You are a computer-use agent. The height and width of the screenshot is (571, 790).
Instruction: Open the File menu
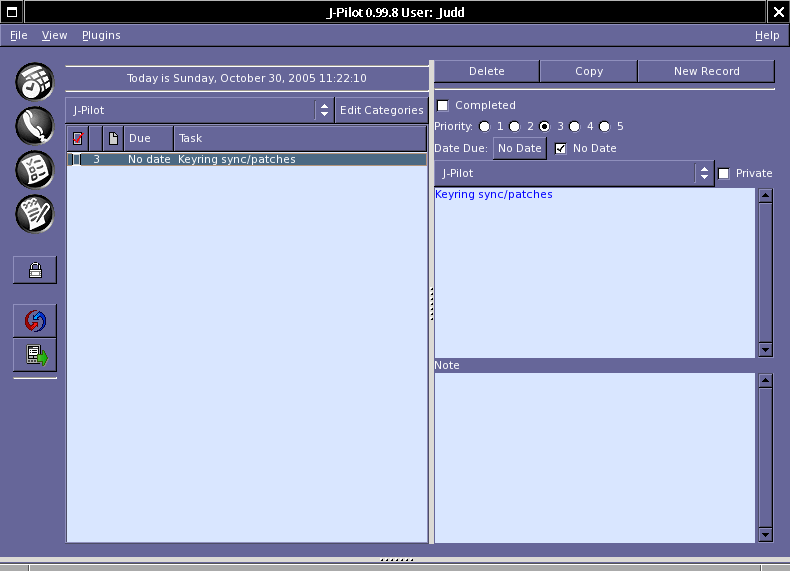point(19,35)
